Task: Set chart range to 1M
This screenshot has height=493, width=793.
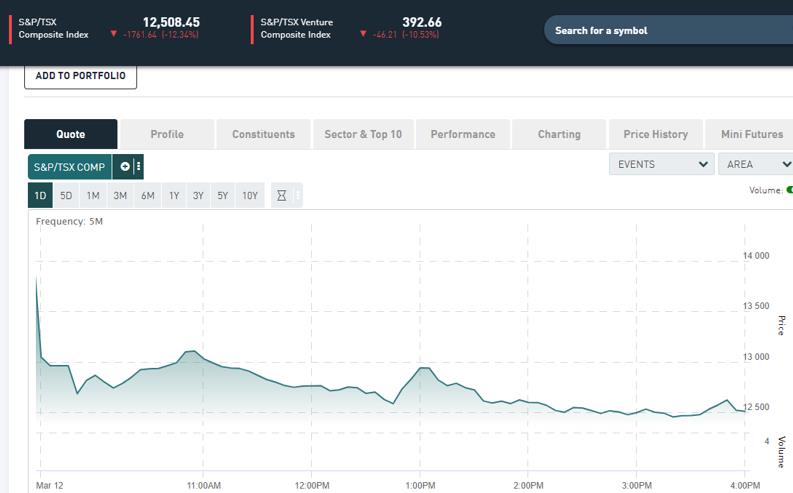Action: click(93, 195)
